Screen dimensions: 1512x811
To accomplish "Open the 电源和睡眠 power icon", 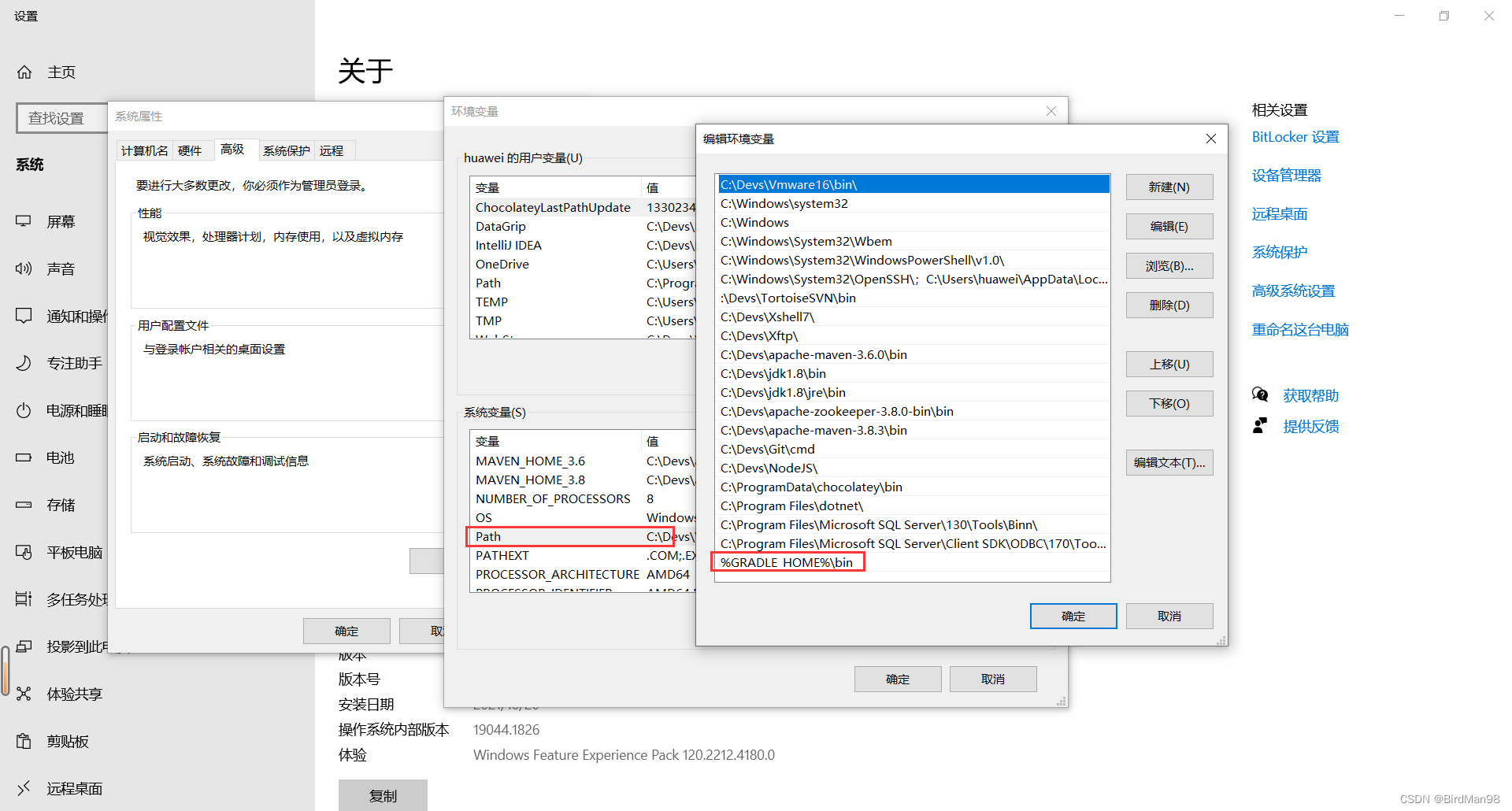I will [24, 410].
